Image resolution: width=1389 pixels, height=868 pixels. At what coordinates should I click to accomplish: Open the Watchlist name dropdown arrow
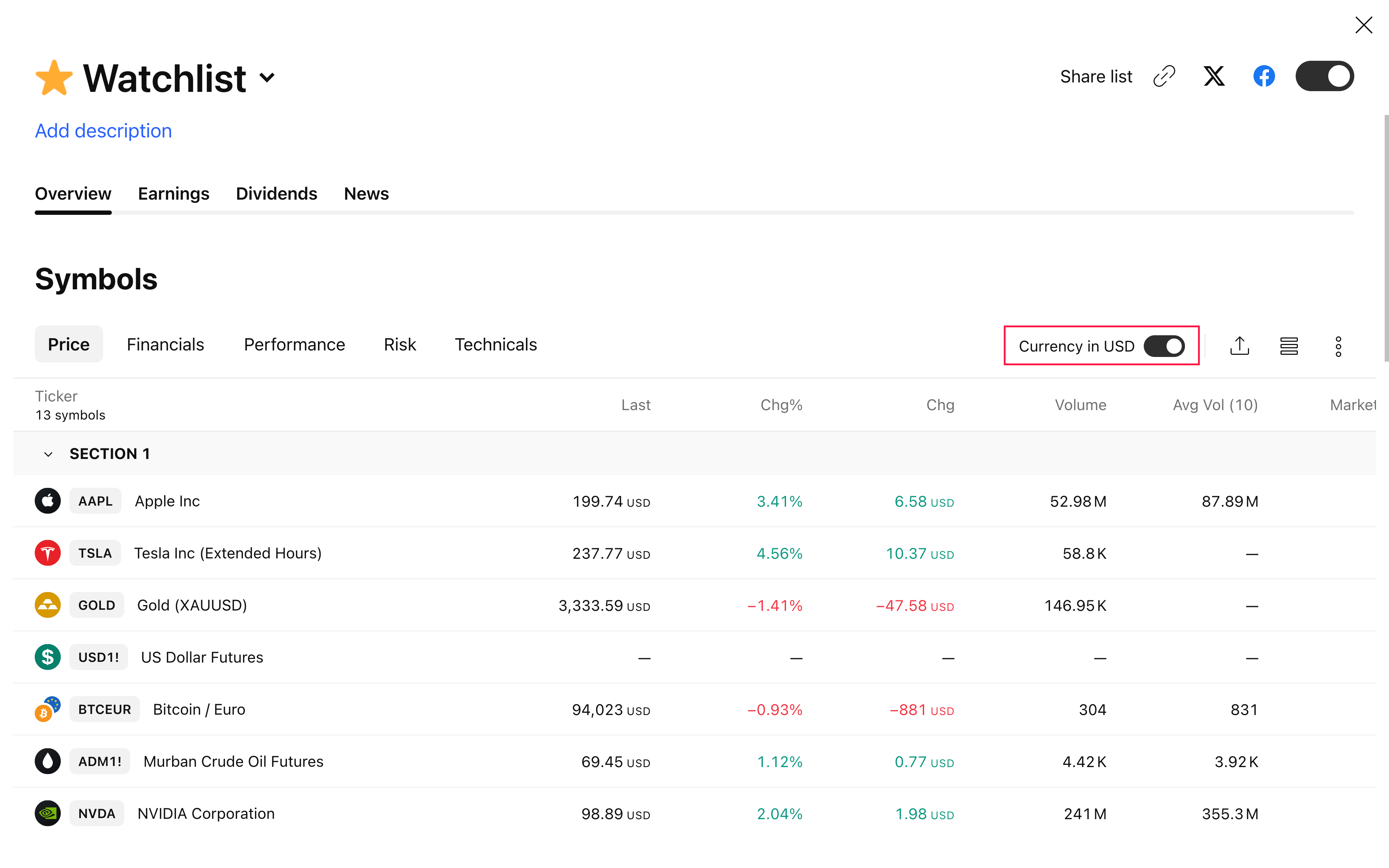point(267,77)
